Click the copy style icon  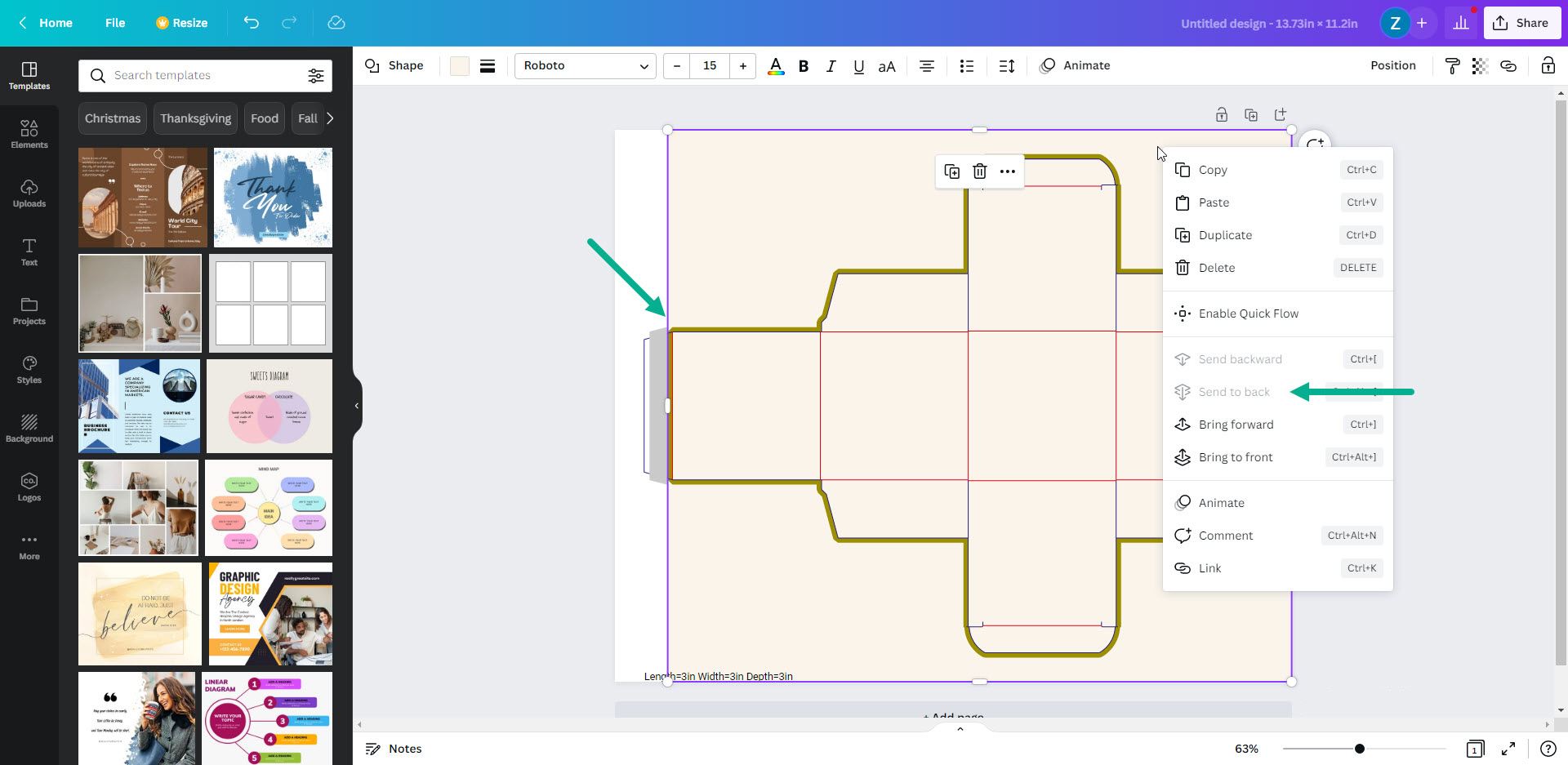[x=1453, y=65]
